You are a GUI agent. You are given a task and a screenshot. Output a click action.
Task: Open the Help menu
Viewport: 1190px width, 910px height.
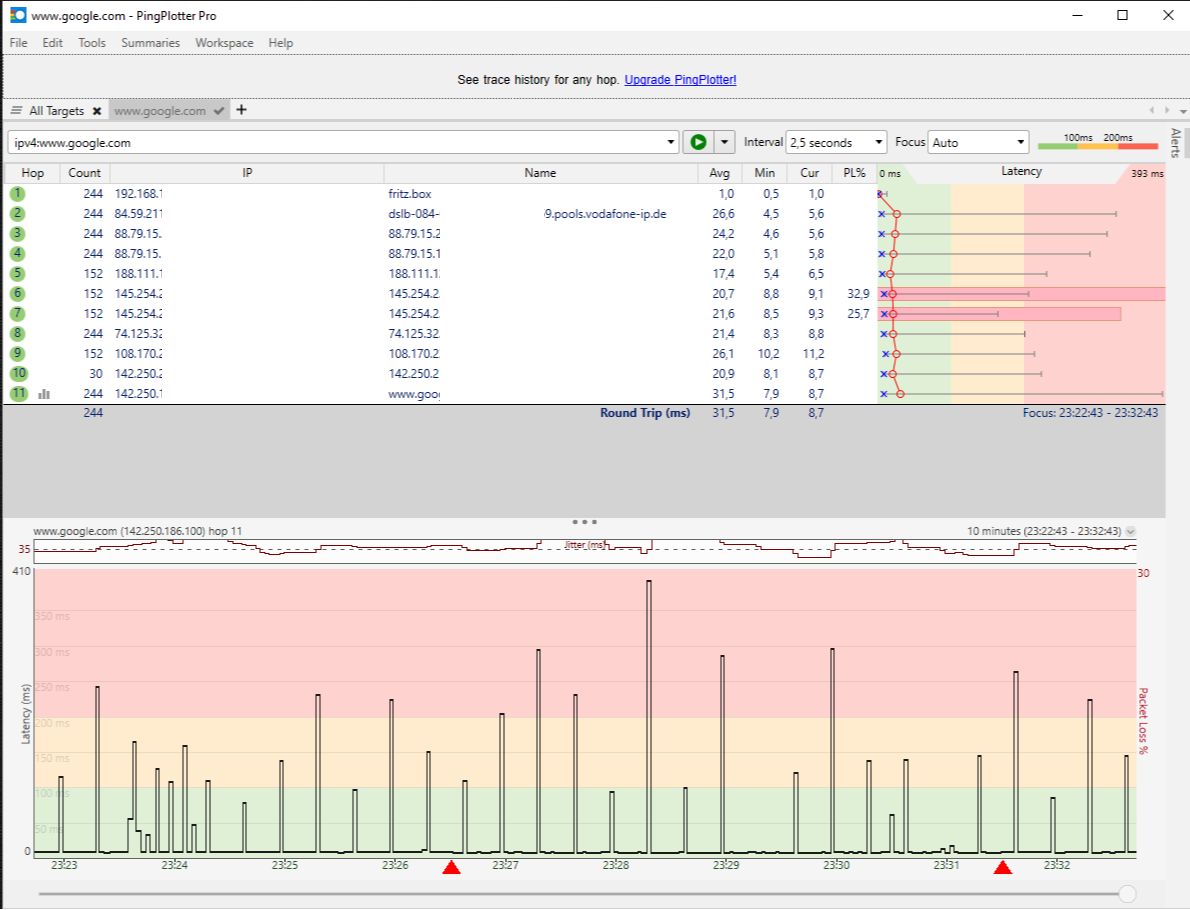[280, 43]
